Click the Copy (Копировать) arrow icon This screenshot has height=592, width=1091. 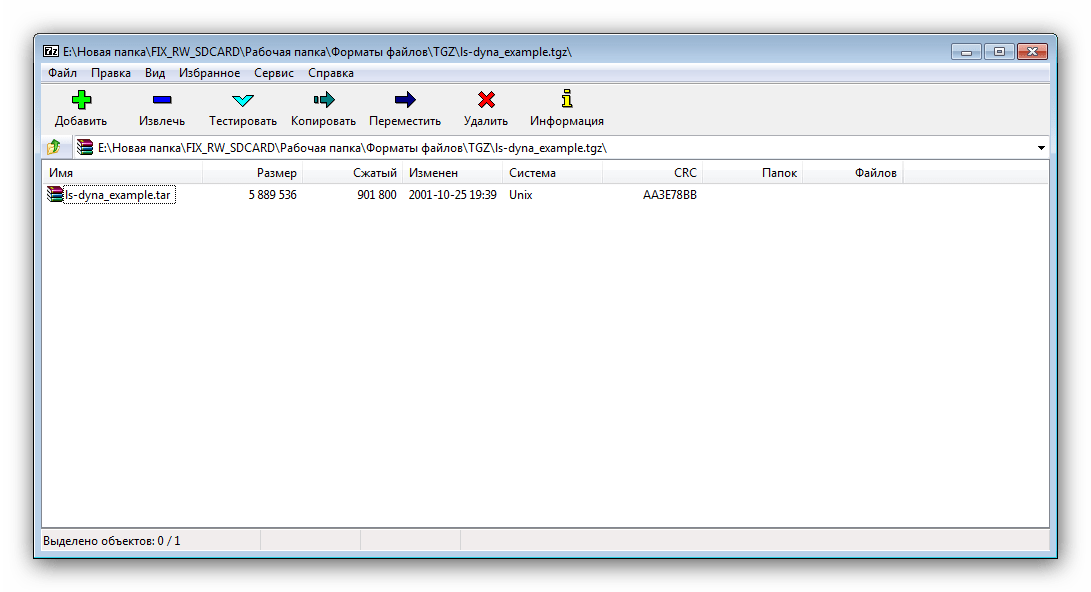coord(324,99)
